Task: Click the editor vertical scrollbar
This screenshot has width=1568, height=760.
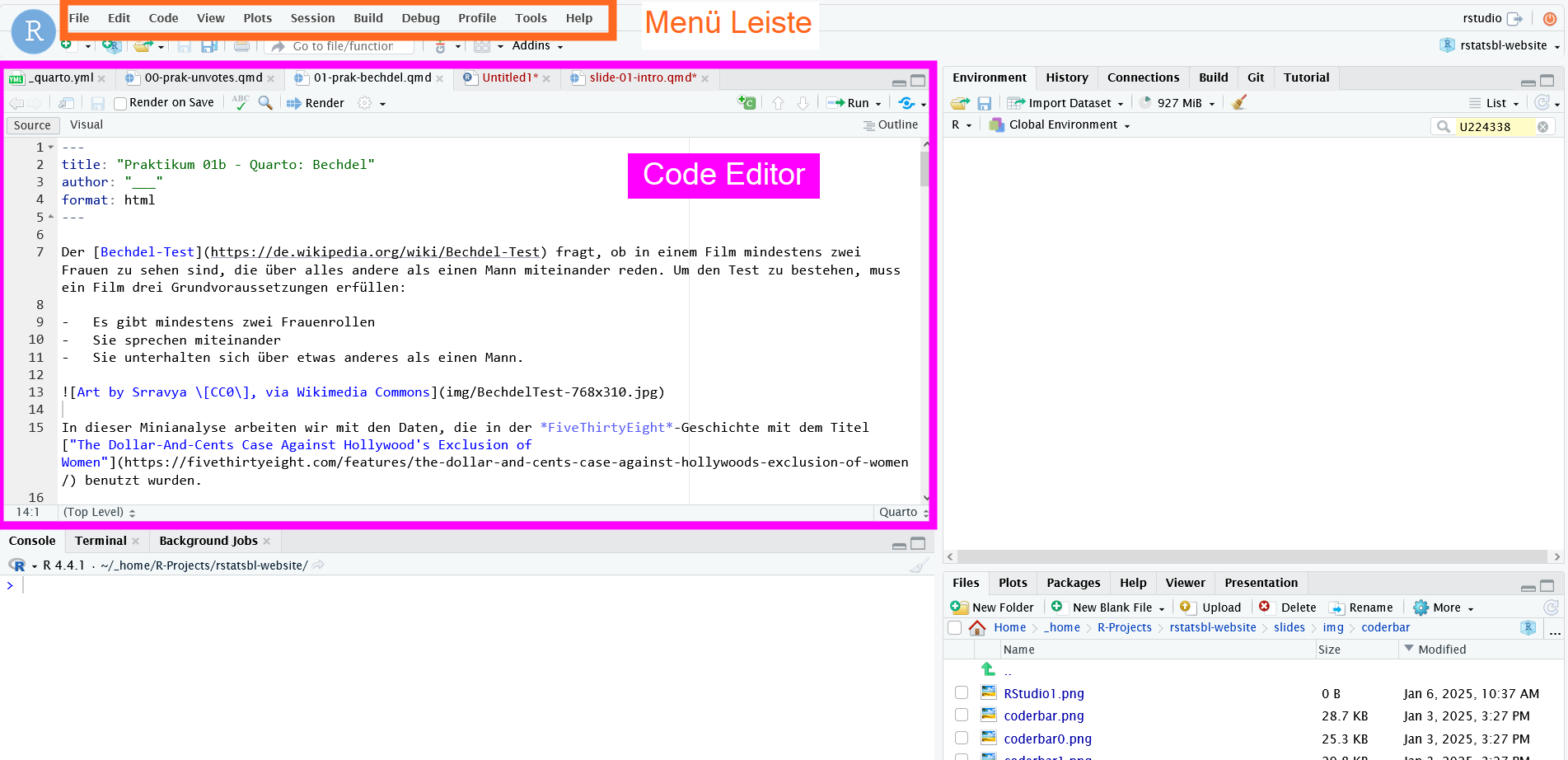Action: click(925, 330)
